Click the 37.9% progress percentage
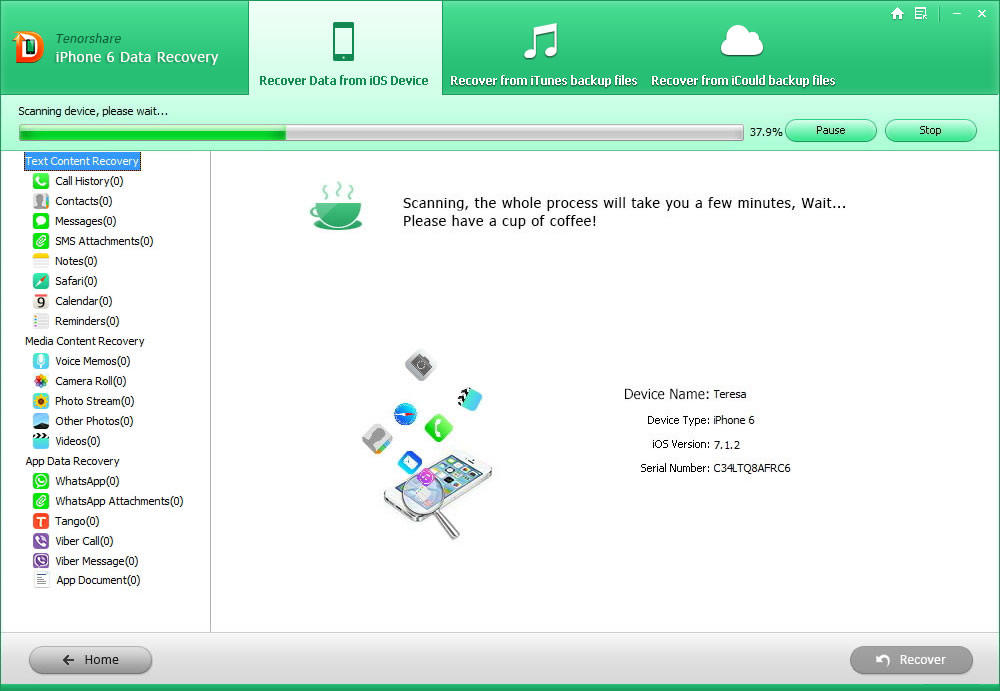Image resolution: width=1000 pixels, height=691 pixels. (765, 132)
